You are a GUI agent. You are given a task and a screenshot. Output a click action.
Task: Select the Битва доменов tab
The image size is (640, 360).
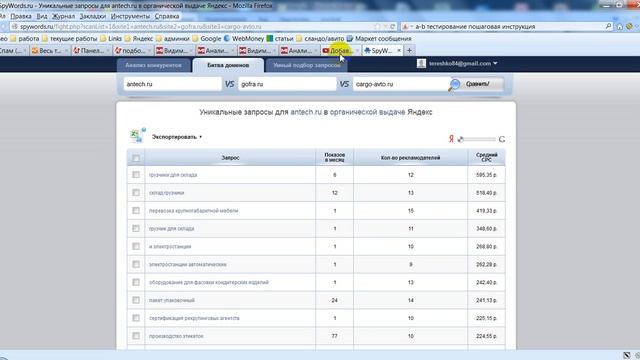coord(228,65)
